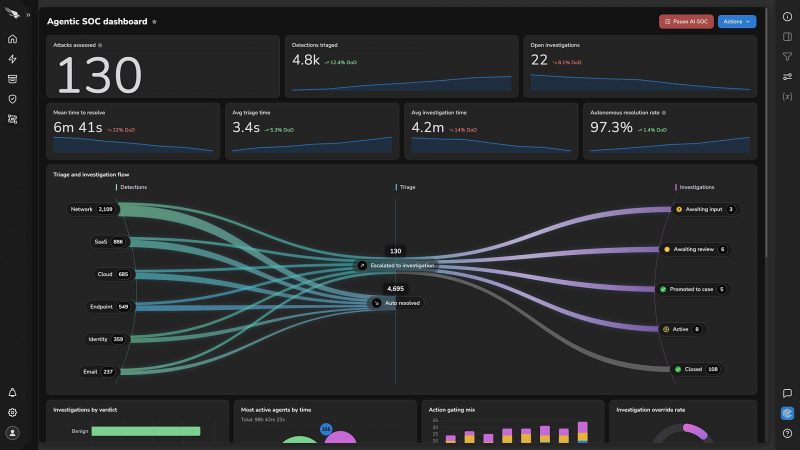The width and height of the screenshot is (800, 450).
Task: Open the variables (x) icon
Action: [787, 96]
